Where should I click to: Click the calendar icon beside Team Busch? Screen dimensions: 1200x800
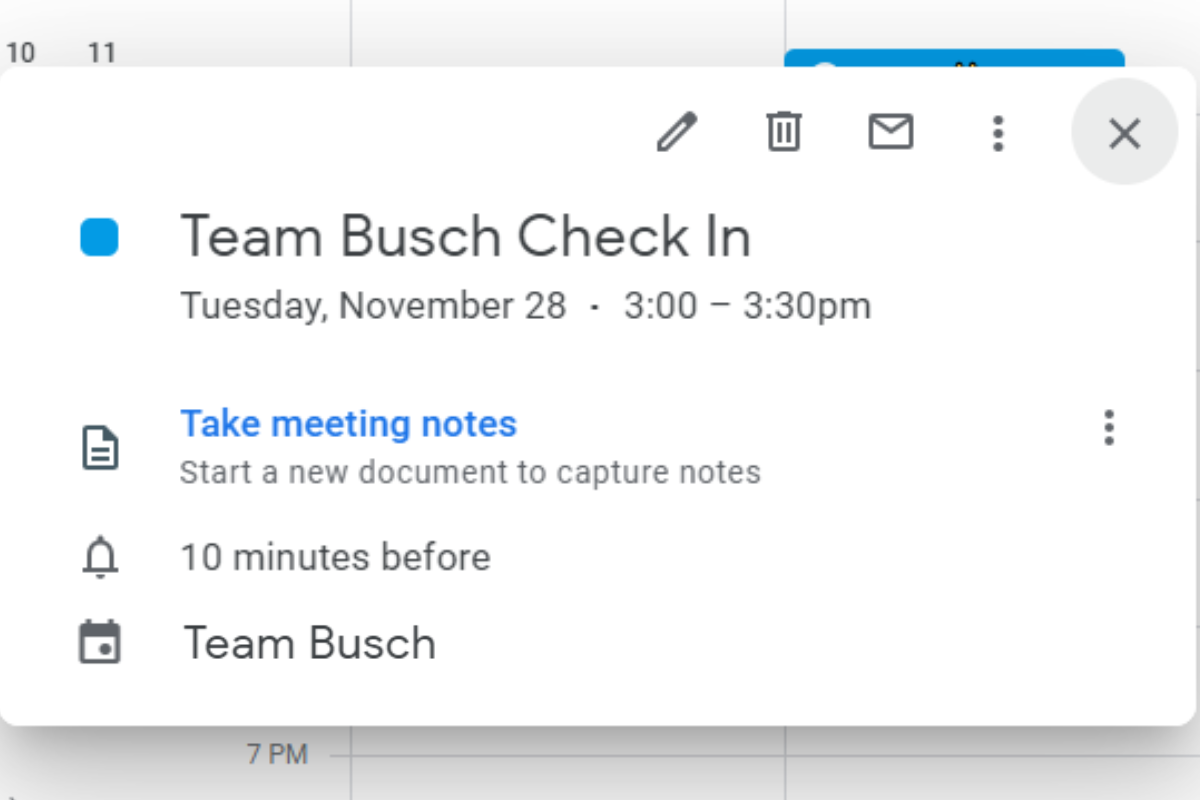point(99,643)
